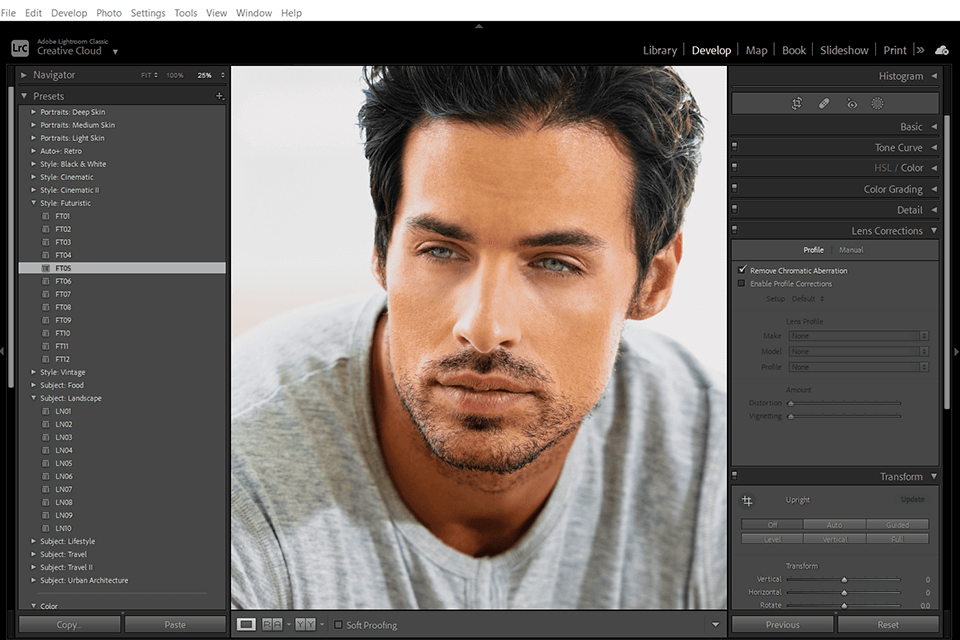Select the Red Eye Correction tool
The width and height of the screenshot is (960, 640).
click(x=851, y=102)
